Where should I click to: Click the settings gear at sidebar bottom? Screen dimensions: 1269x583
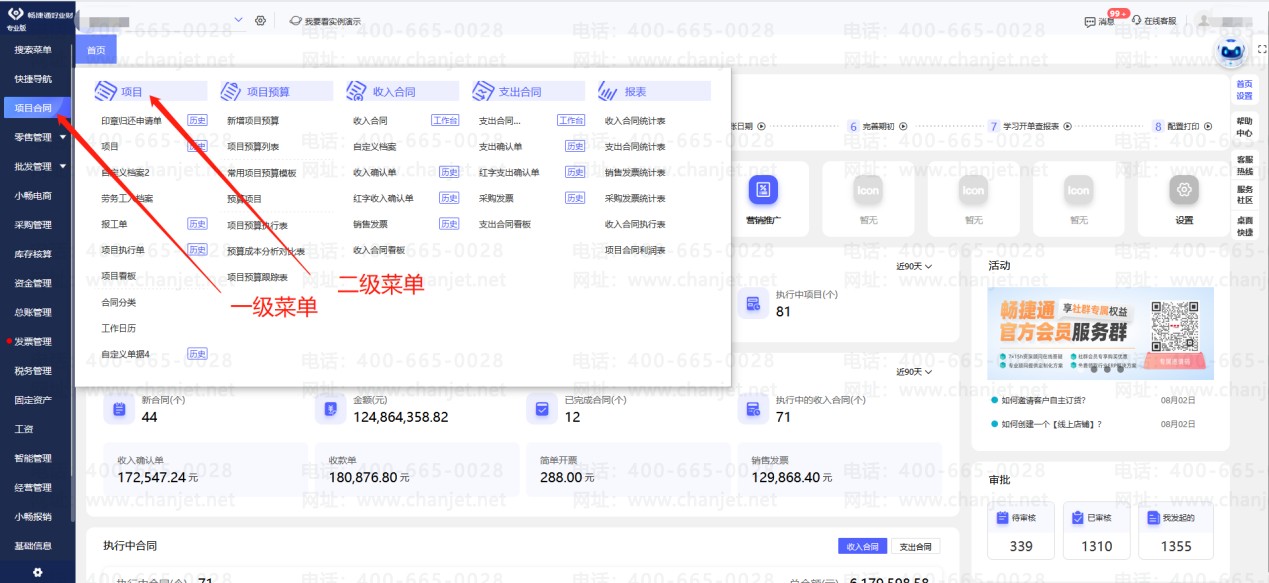pyautogui.click(x=37, y=572)
